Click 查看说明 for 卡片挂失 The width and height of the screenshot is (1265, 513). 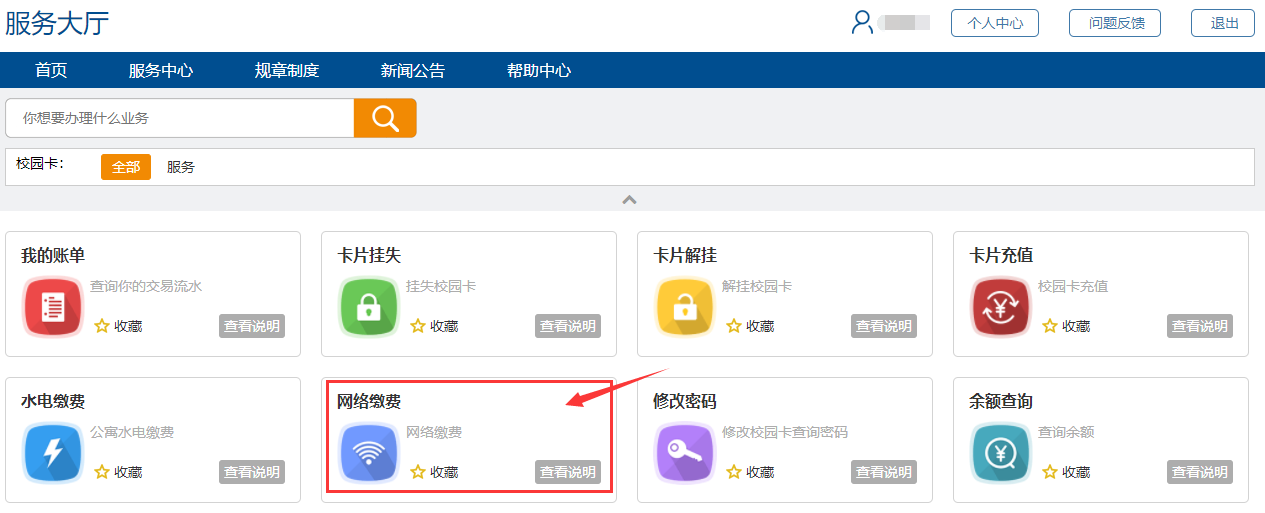click(568, 326)
